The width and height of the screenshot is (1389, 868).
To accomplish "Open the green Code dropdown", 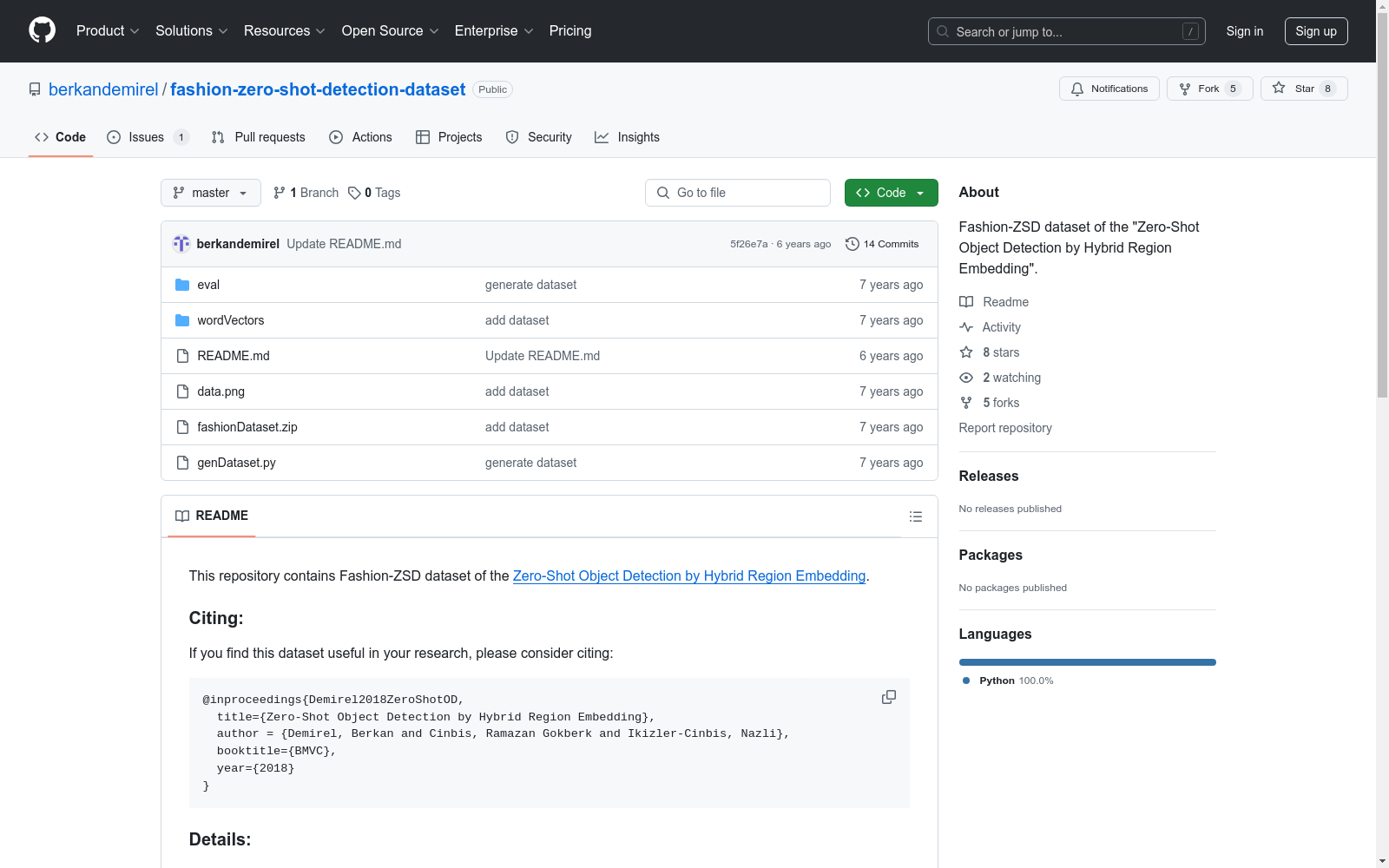I will pyautogui.click(x=891, y=193).
